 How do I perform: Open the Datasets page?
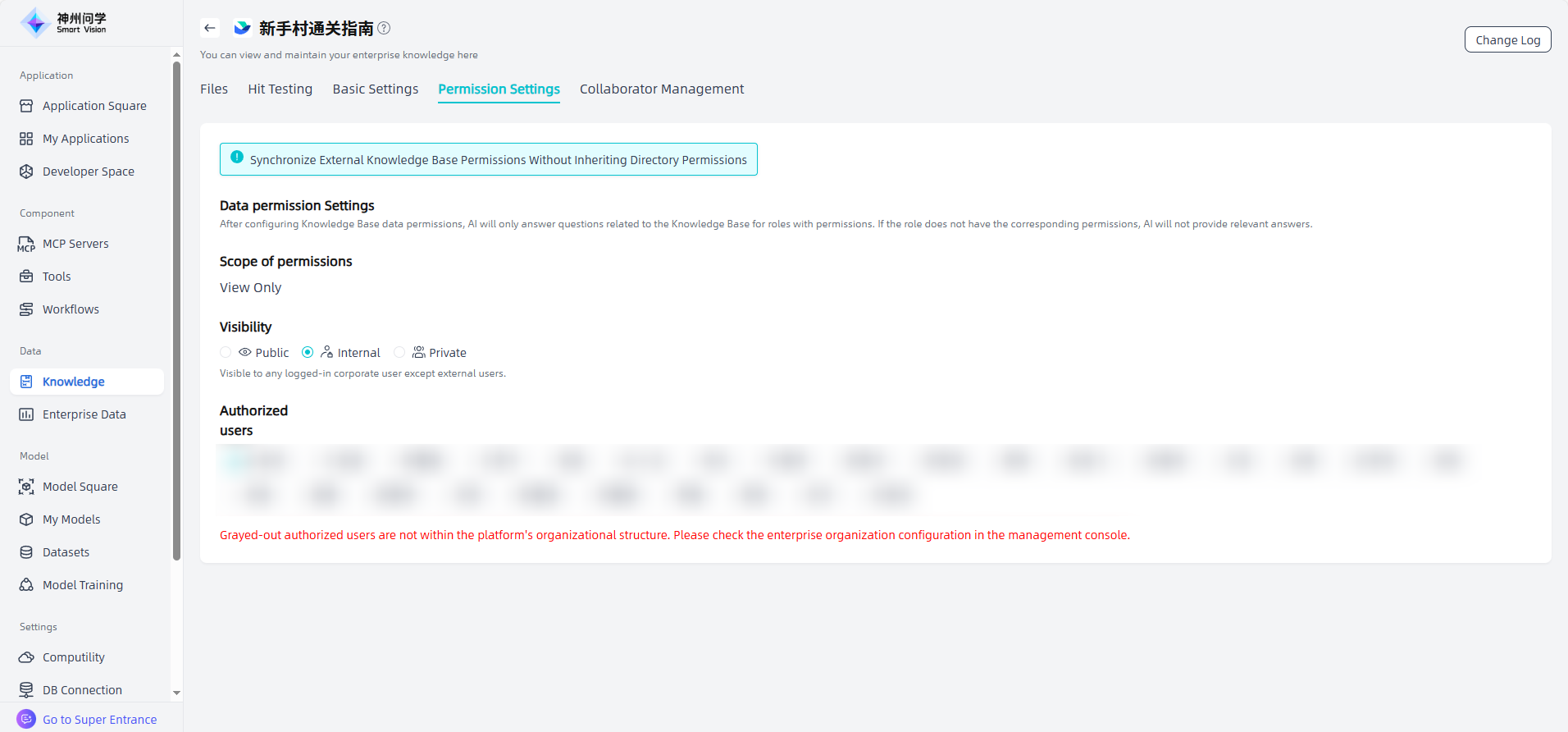(66, 552)
